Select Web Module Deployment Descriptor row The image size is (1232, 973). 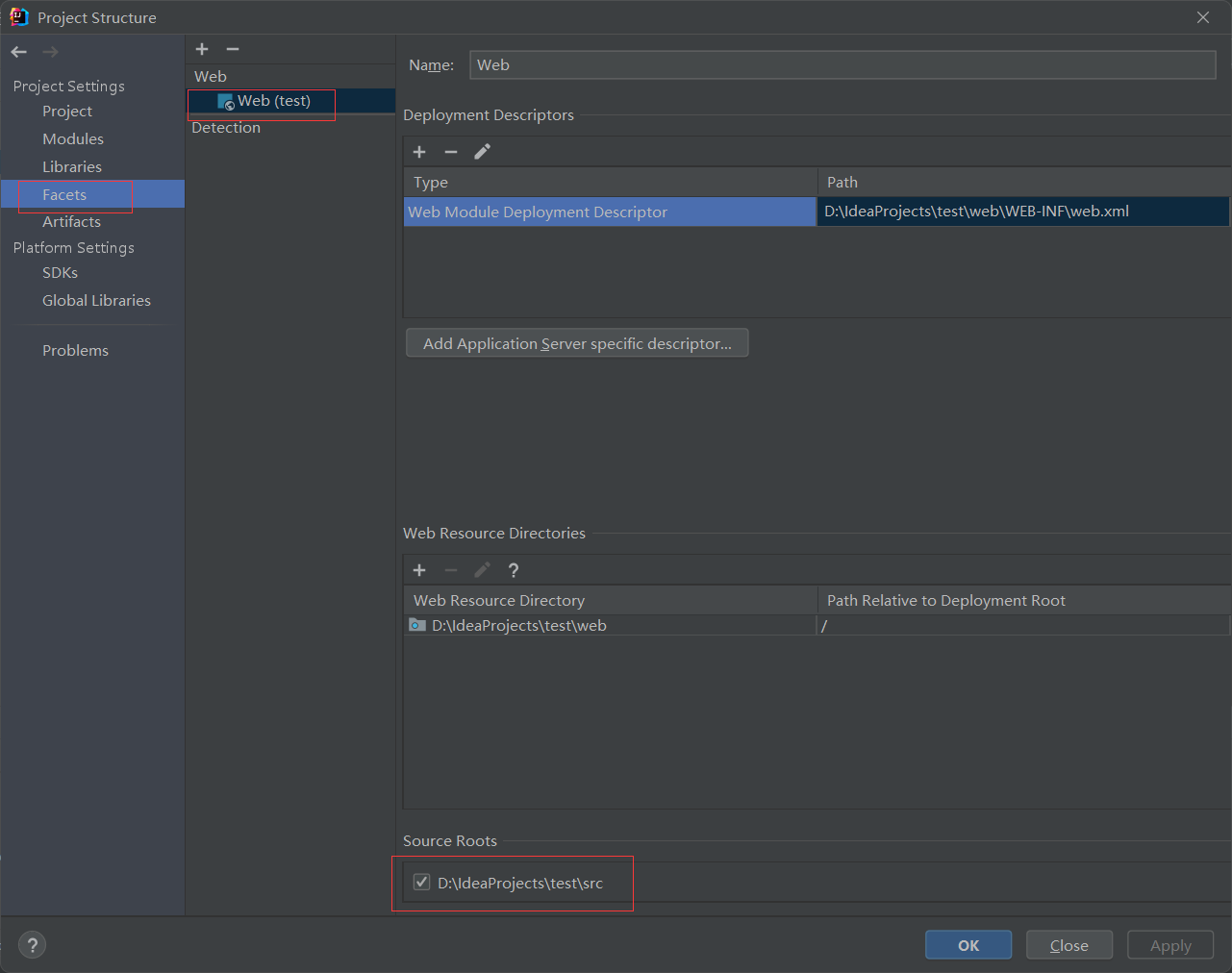tap(610, 212)
